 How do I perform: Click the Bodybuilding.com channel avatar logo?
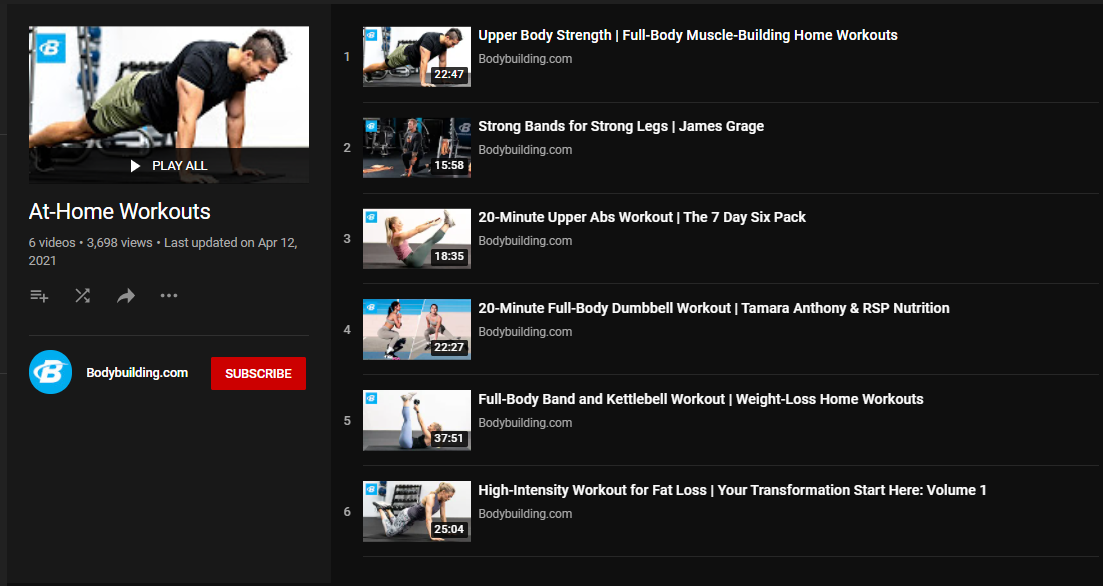coord(51,372)
